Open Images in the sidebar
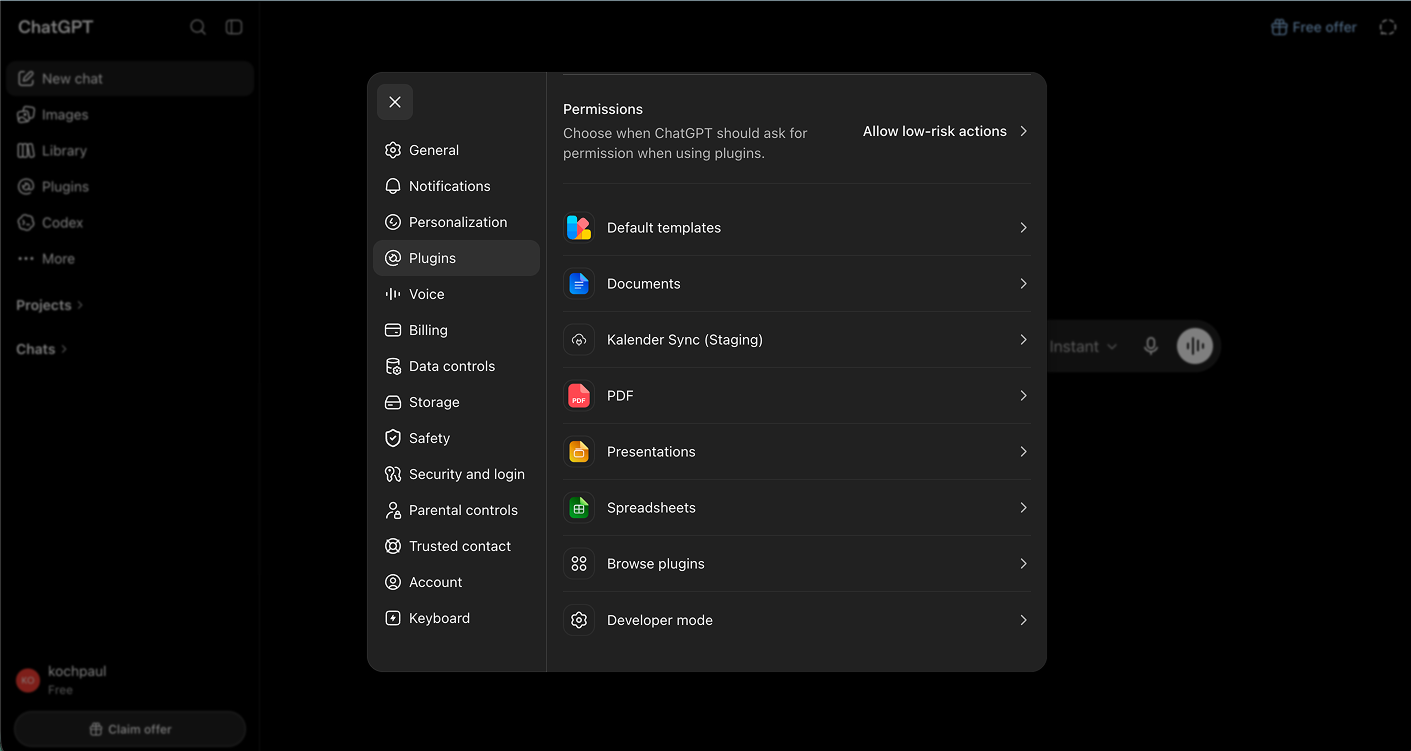 click(x=130, y=115)
